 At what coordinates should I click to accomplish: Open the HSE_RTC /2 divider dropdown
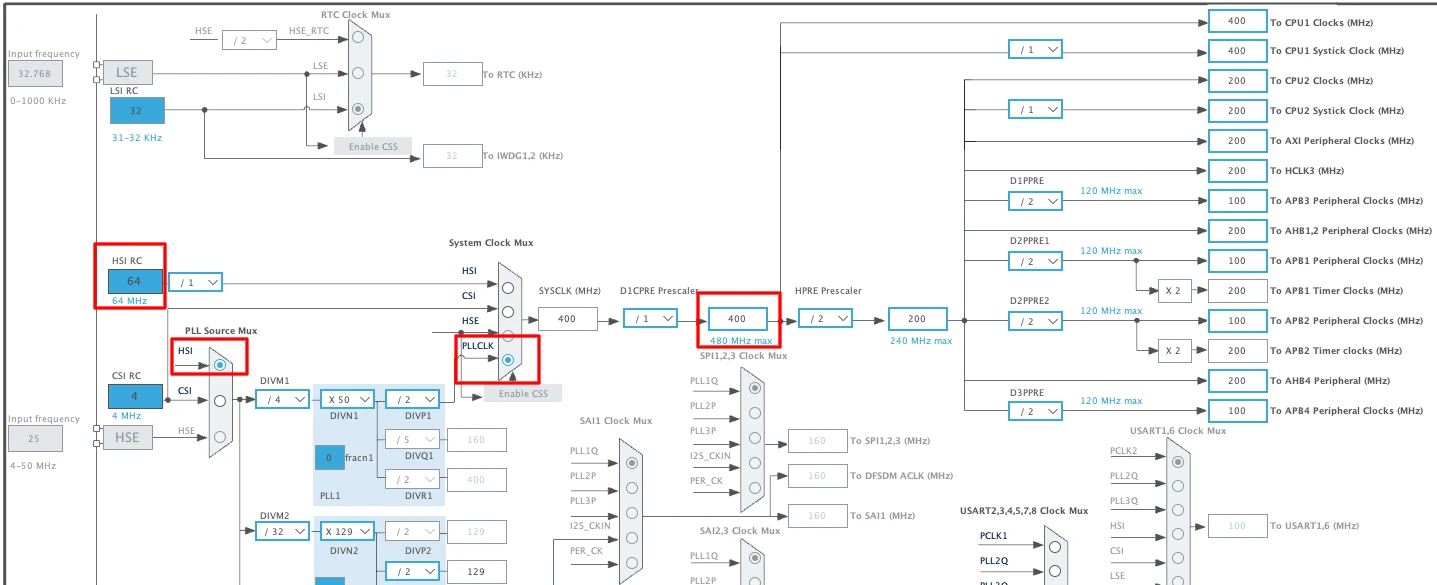click(250, 40)
